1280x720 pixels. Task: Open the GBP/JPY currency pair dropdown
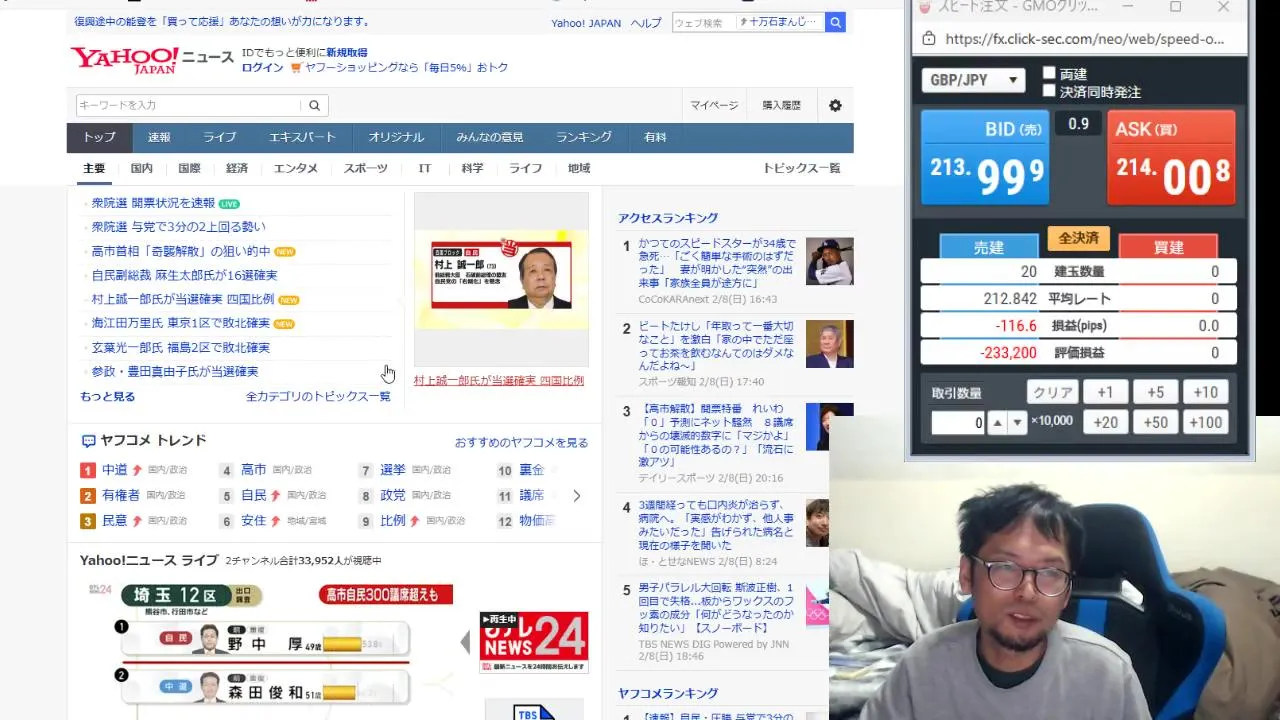(x=973, y=80)
